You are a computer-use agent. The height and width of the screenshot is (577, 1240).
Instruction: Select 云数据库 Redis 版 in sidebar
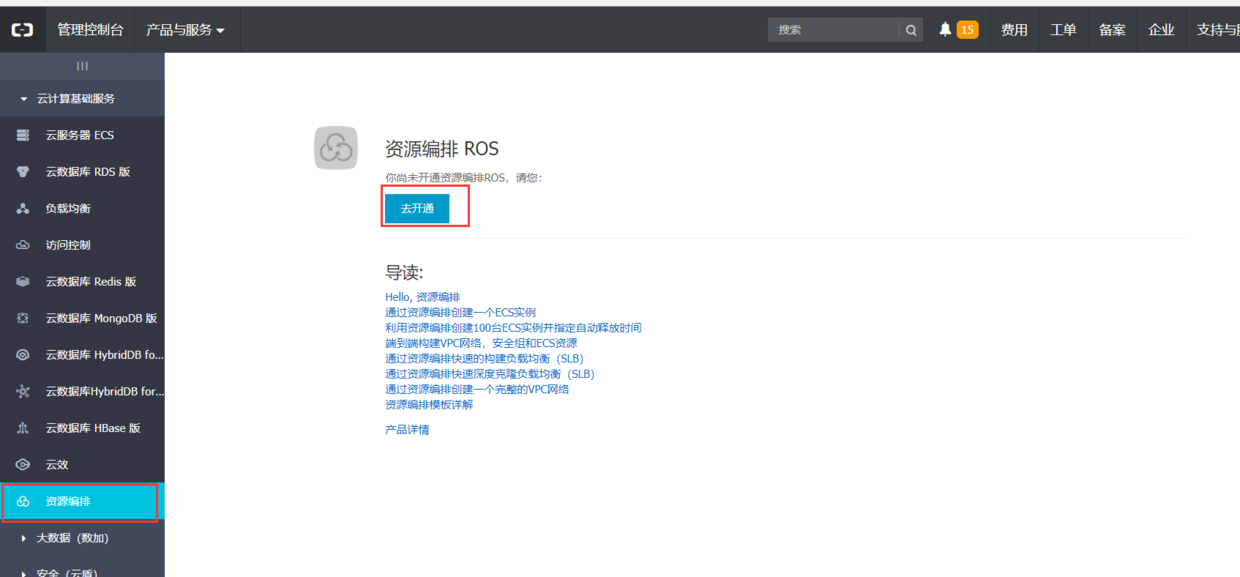[x=91, y=282]
